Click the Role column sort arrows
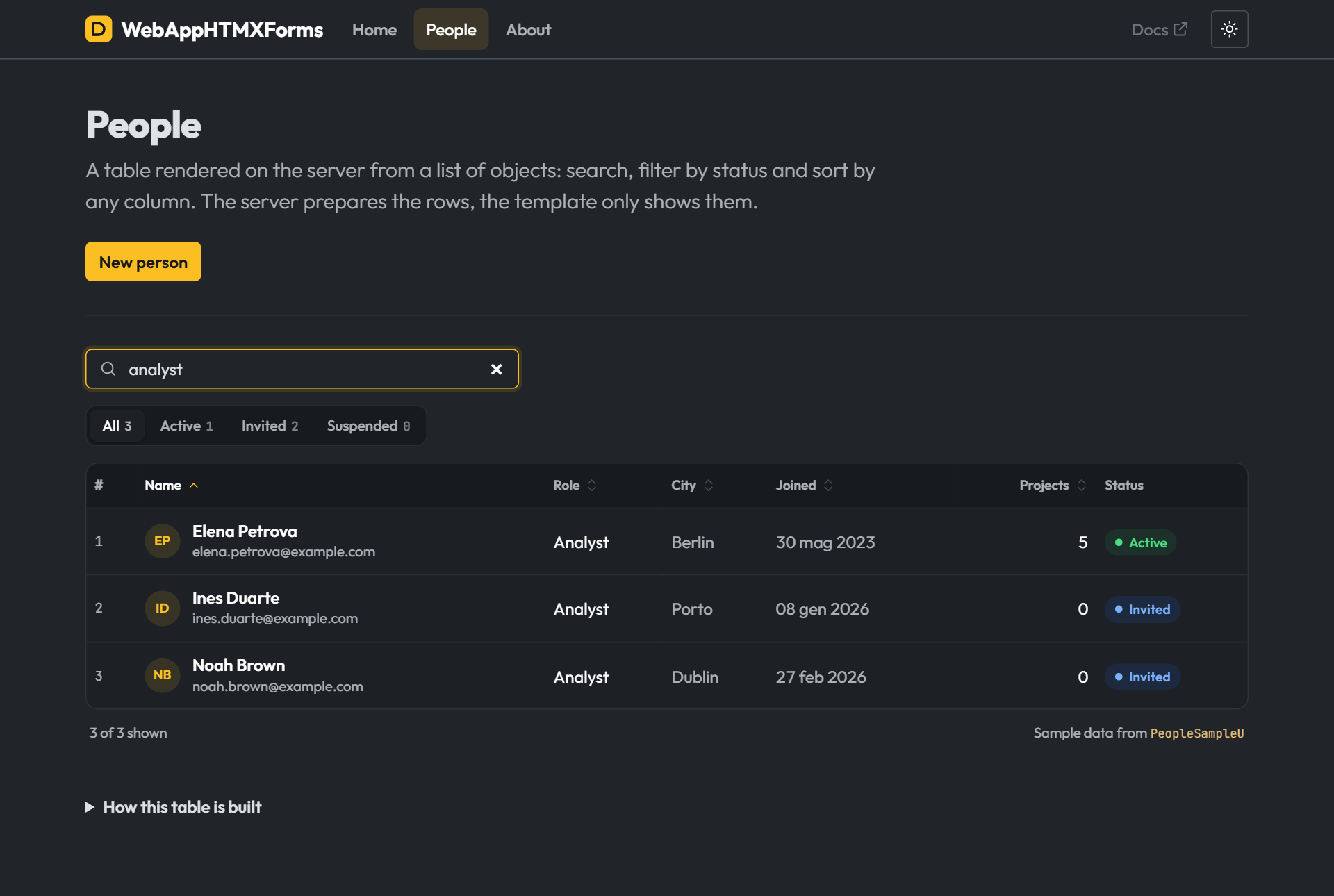Image resolution: width=1334 pixels, height=896 pixels. click(x=592, y=486)
